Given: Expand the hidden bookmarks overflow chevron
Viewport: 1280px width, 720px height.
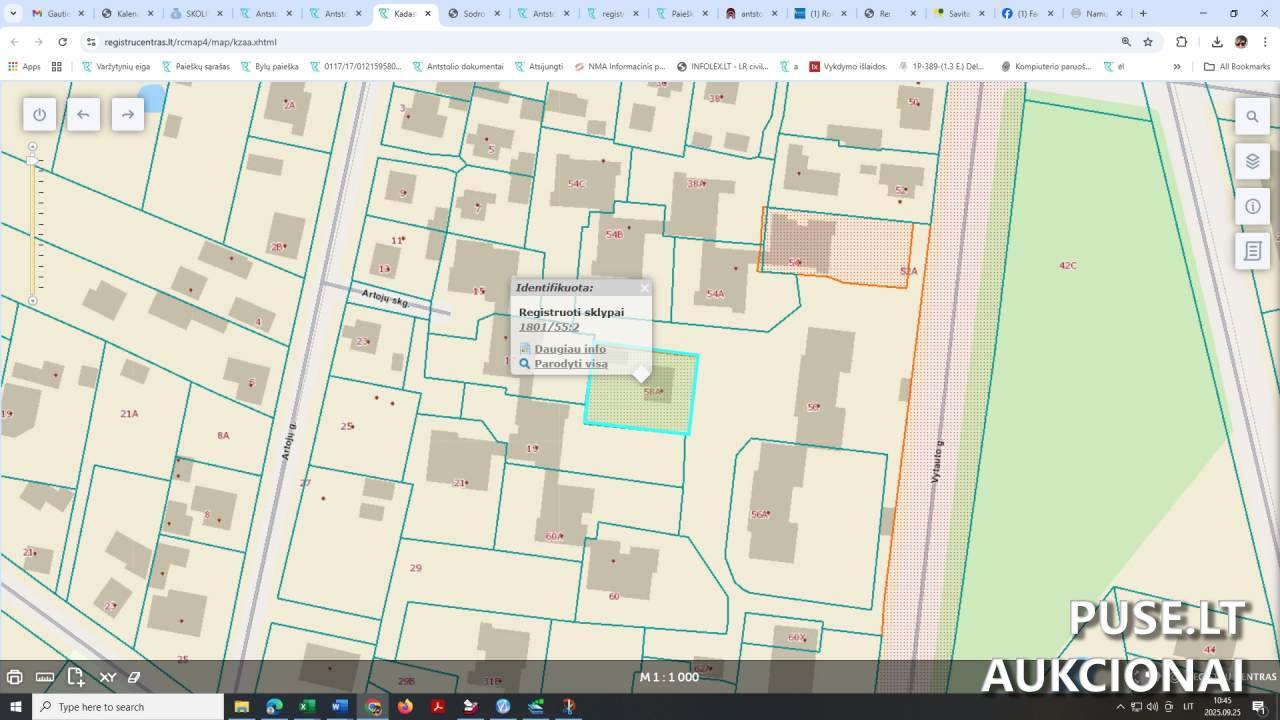Looking at the screenshot, I should pos(1177,66).
